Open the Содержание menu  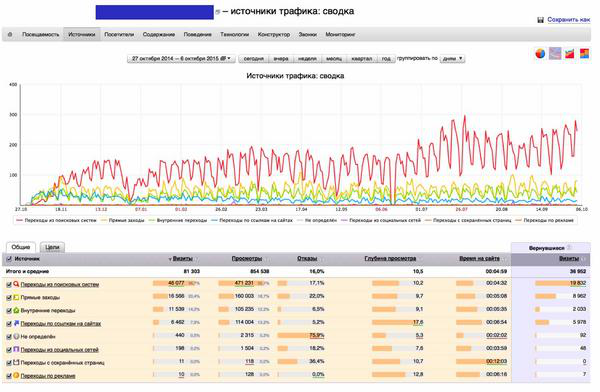pyautogui.click(x=159, y=34)
